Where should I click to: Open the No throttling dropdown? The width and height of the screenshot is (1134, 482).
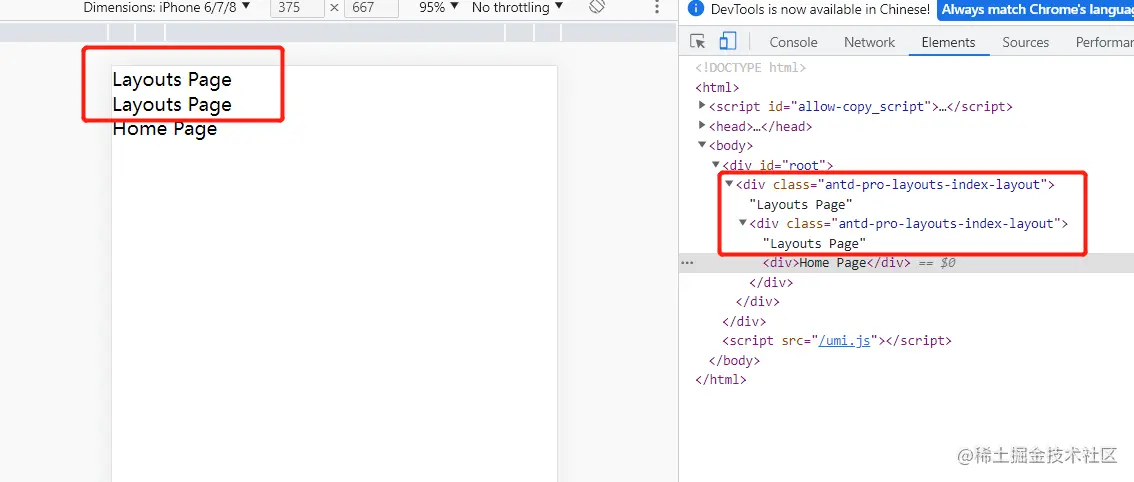coord(517,7)
